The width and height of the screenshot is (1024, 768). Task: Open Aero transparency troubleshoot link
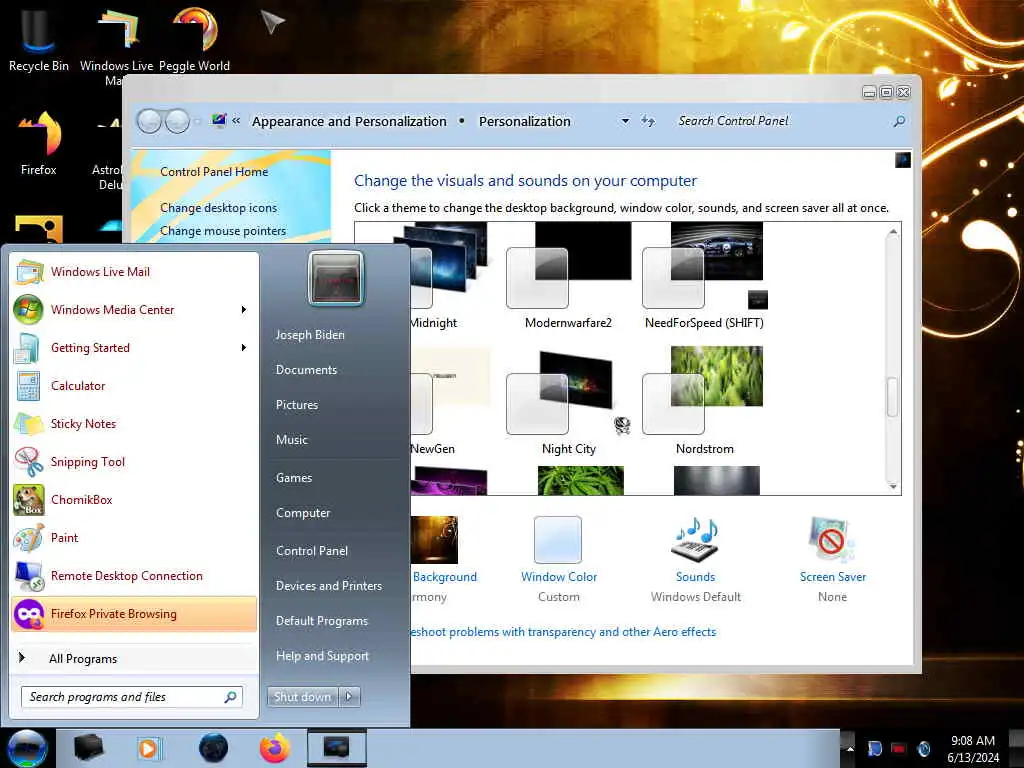click(563, 632)
